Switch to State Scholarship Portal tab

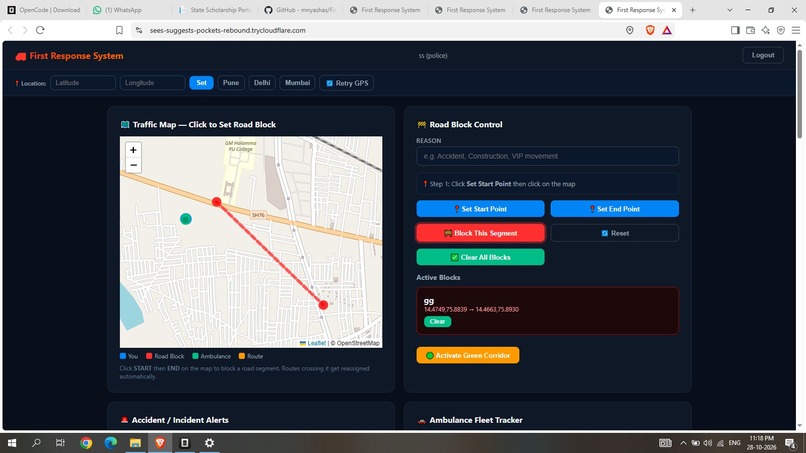pos(215,10)
